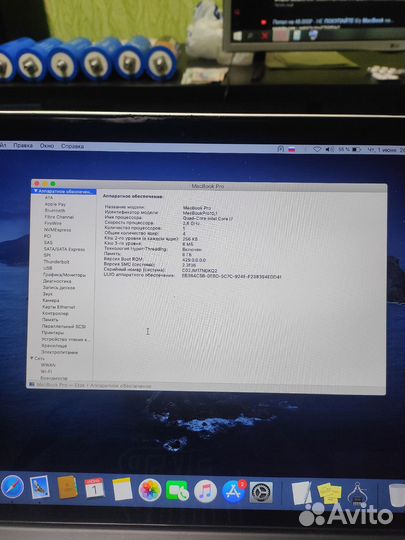Select Устройства чтения к… in the sidebar
Screen dimensions: 405x540
pyautogui.click(x=65, y=339)
